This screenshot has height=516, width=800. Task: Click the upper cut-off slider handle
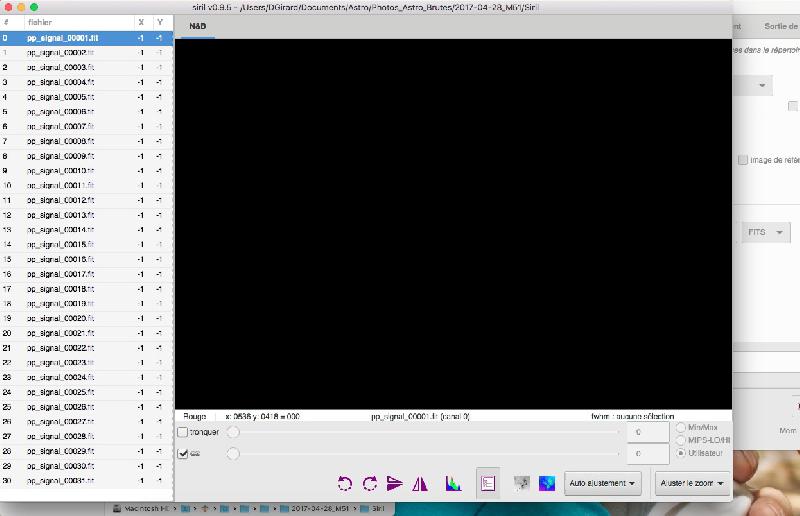pyautogui.click(x=233, y=432)
